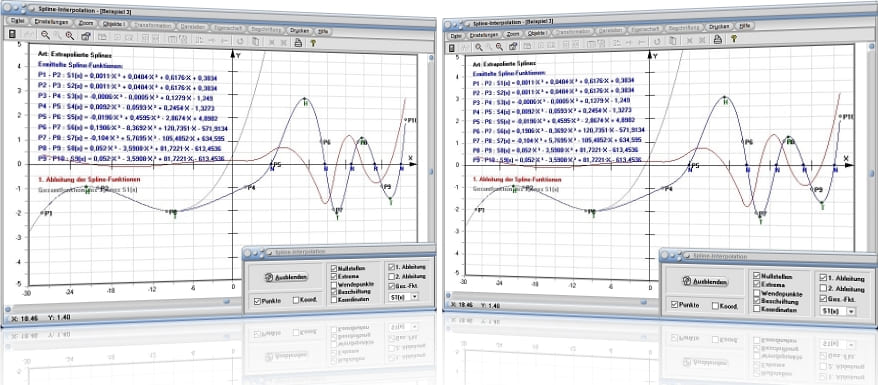Enable Wendepunkte checkbox in right panel
This screenshot has width=878, height=385.
tap(757, 293)
